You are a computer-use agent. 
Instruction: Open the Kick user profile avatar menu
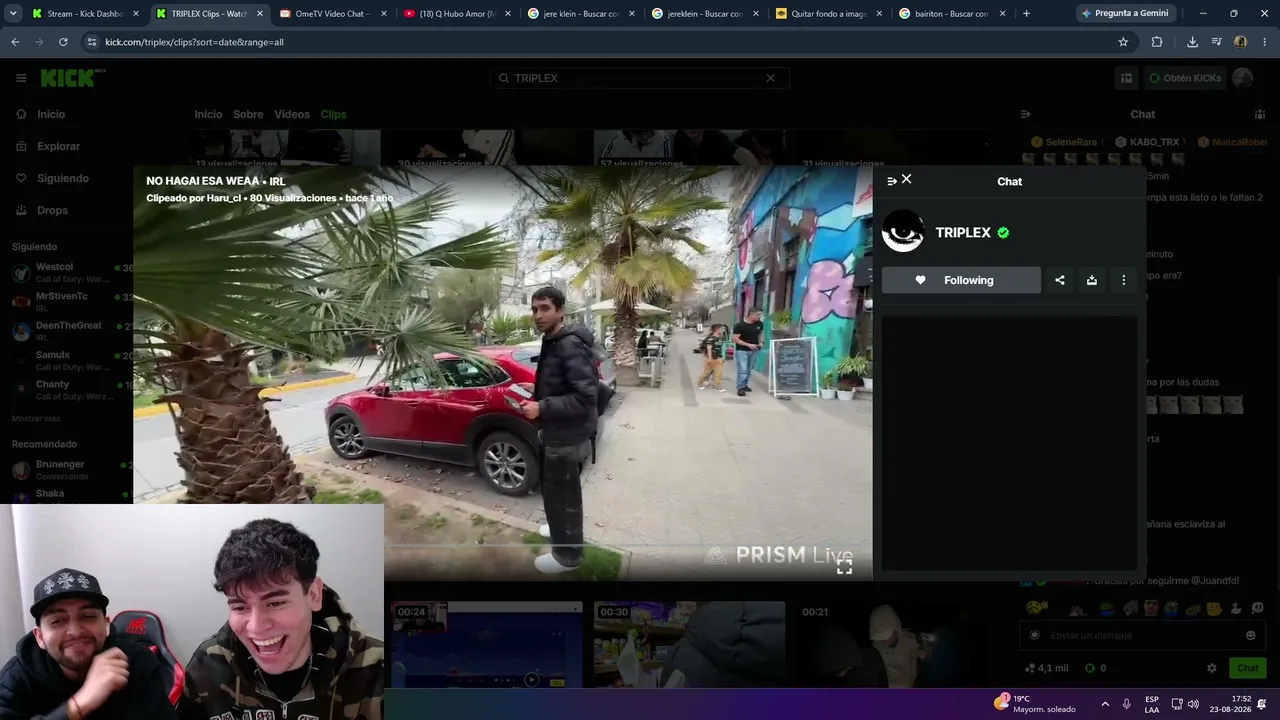click(x=1243, y=78)
